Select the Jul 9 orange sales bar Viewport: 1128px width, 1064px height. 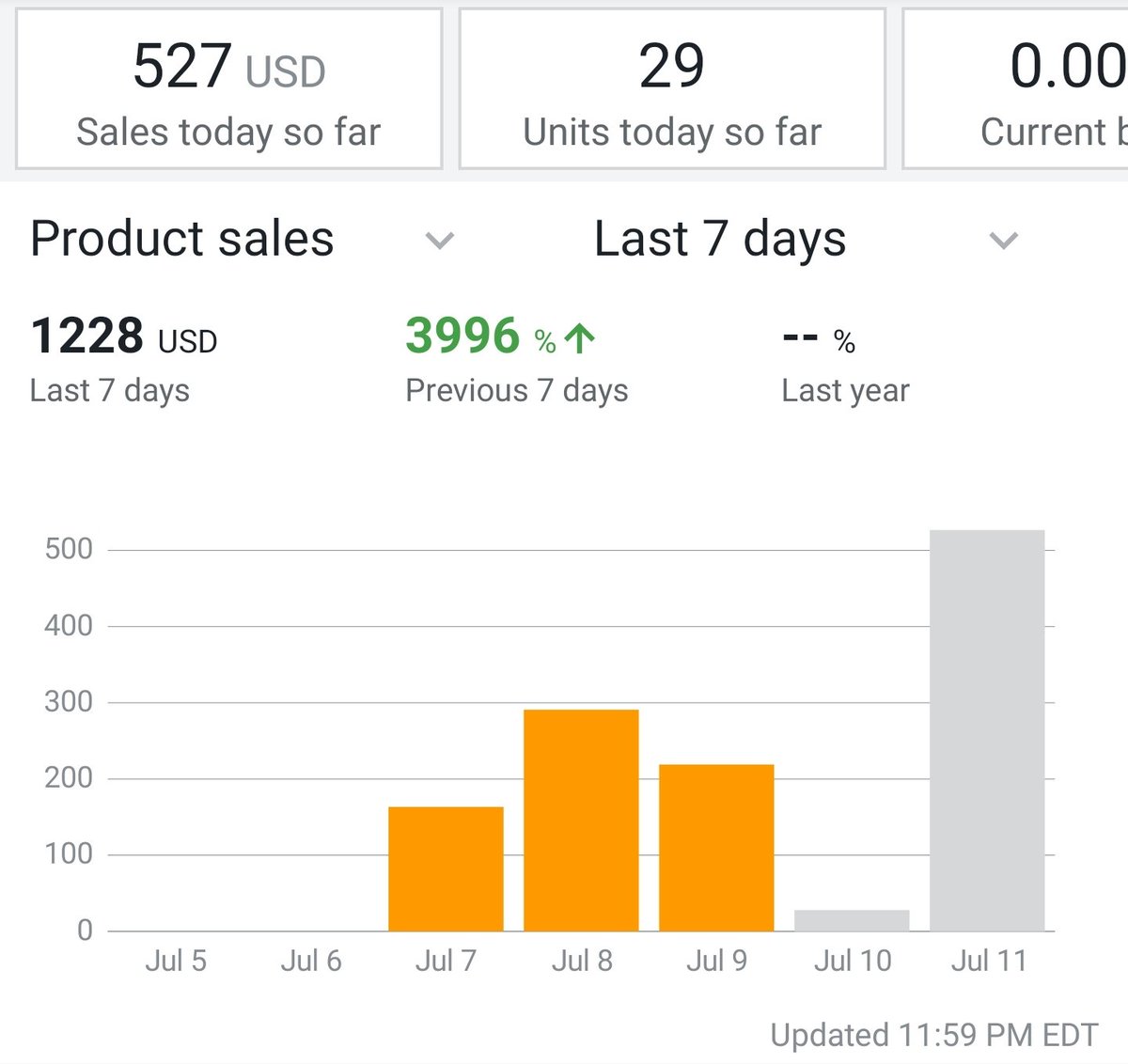(716, 846)
